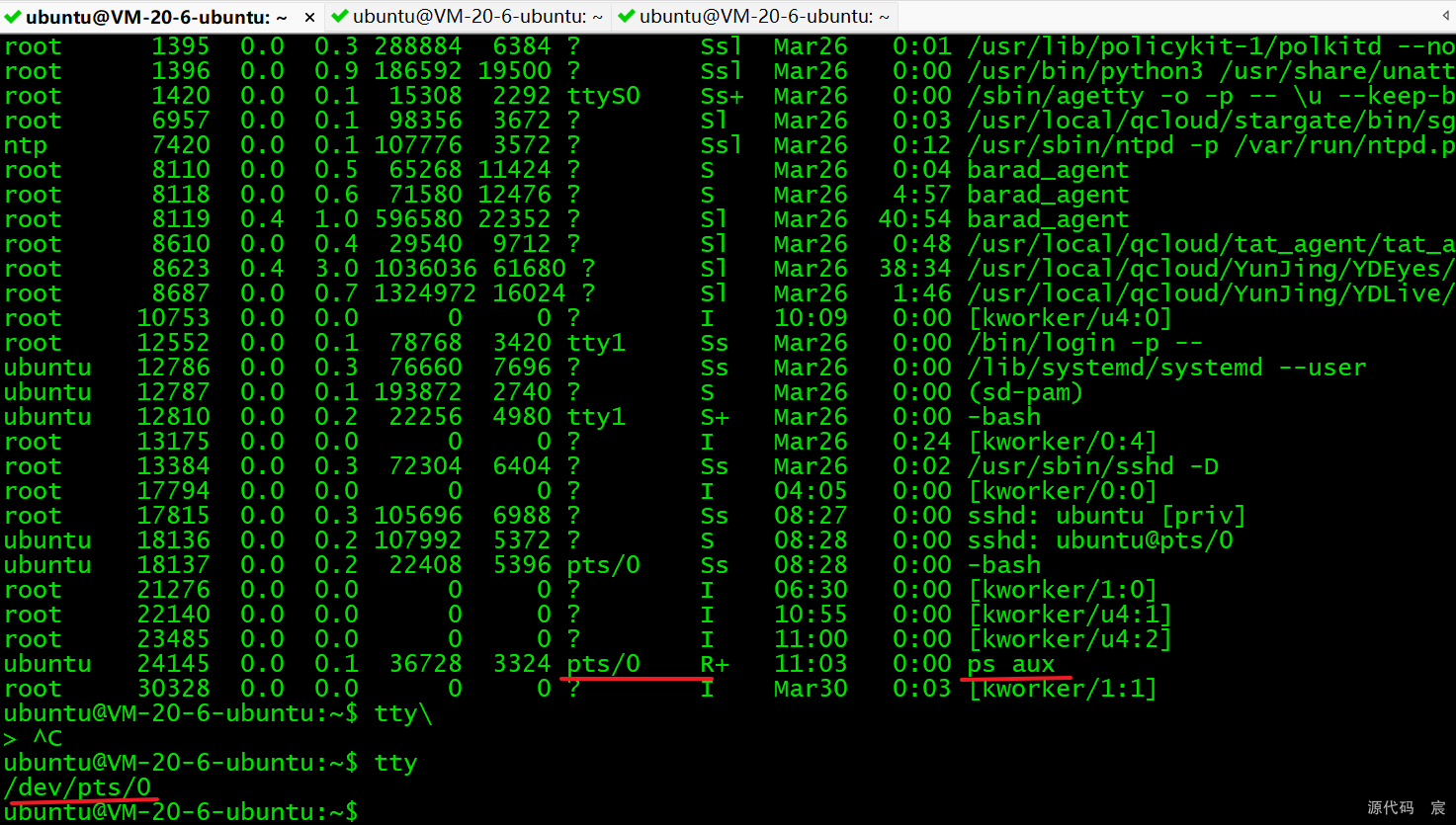Click tty1 in the PID 12552 row
The width and height of the screenshot is (1456, 825).
click(x=596, y=343)
